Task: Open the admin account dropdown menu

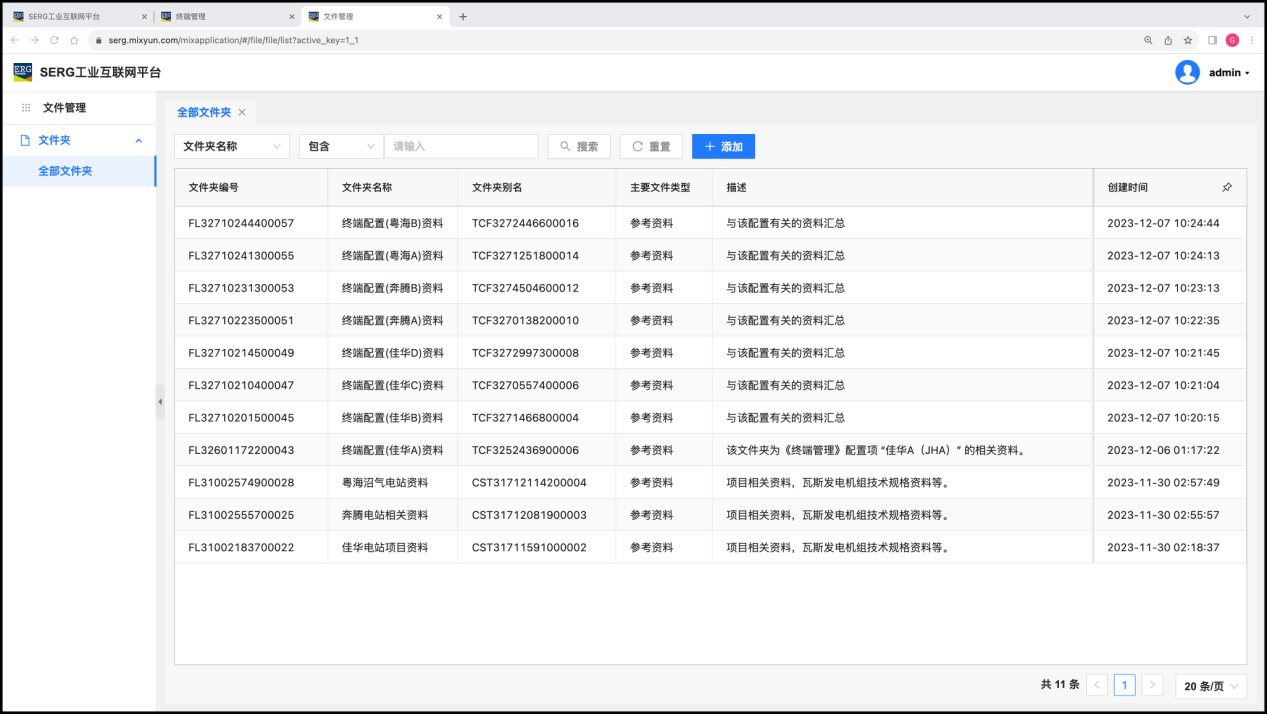Action: click(1229, 72)
